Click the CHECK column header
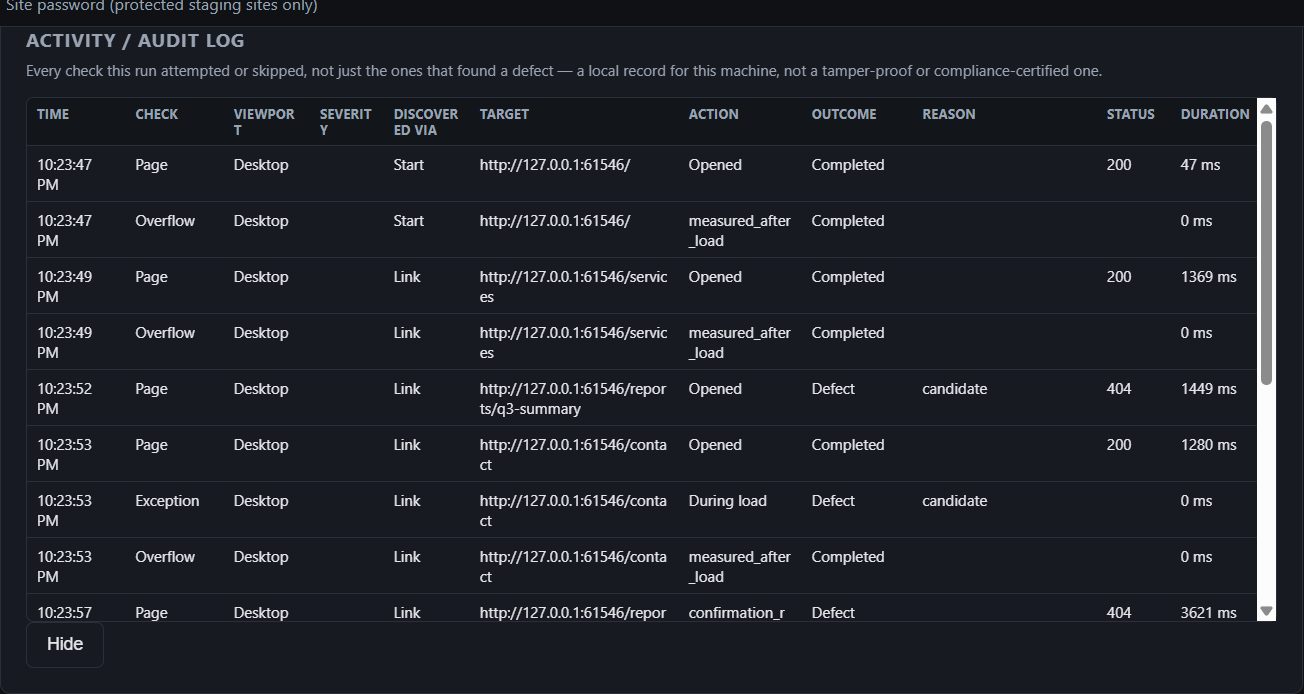The image size is (1304, 694). click(157, 114)
